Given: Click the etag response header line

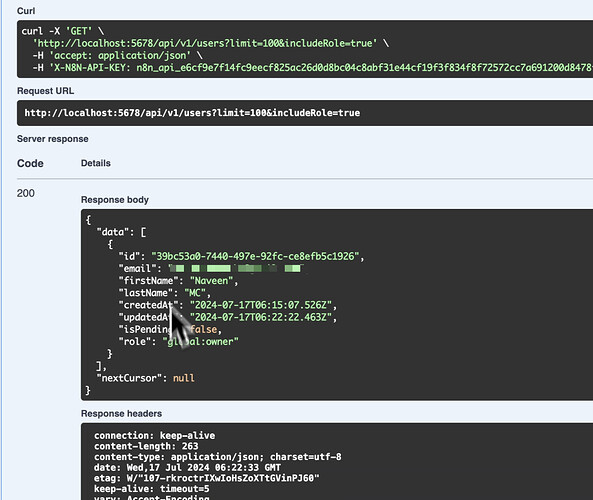Looking at the screenshot, I should tap(207, 478).
